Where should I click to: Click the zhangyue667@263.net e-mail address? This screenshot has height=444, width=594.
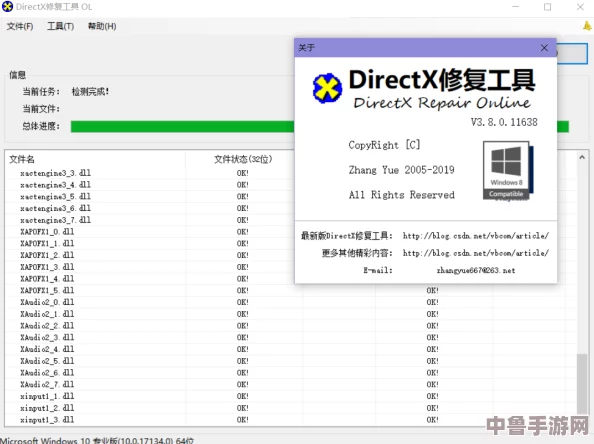476,270
